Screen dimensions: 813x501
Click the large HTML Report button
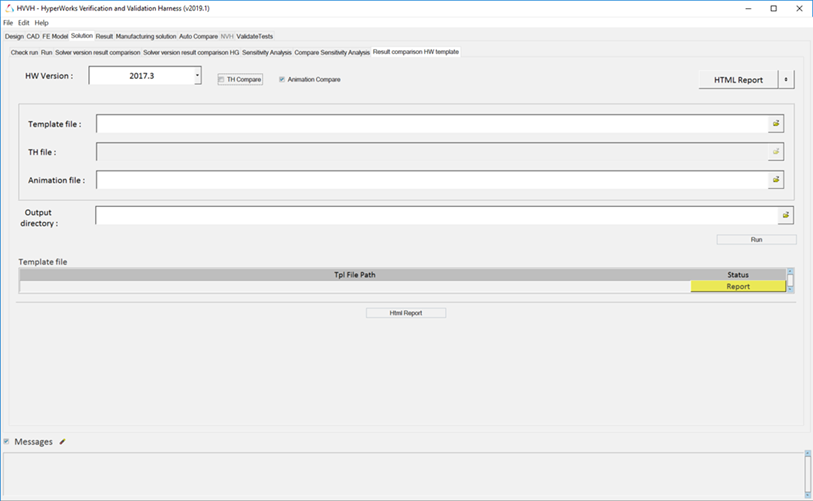pyautogui.click(x=738, y=80)
